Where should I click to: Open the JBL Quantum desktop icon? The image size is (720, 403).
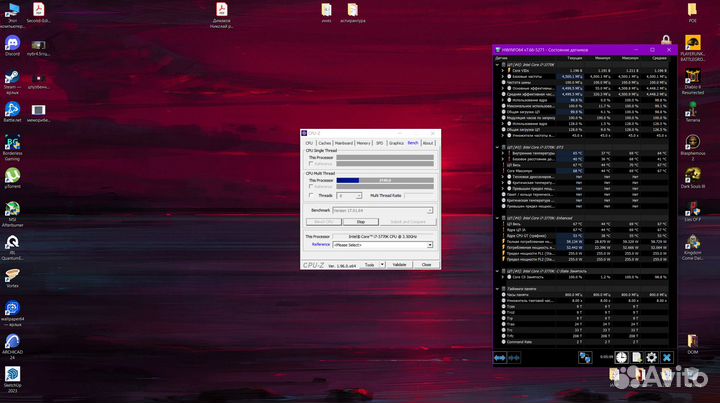(x=12, y=248)
